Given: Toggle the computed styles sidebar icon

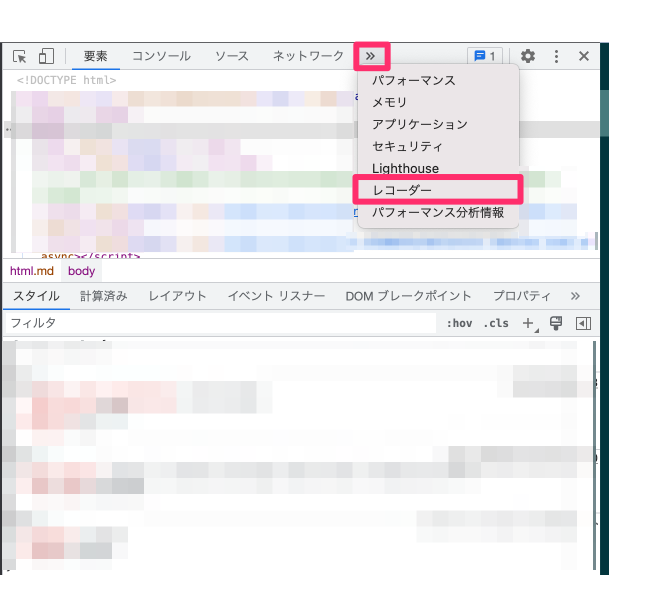Looking at the screenshot, I should pyautogui.click(x=583, y=323).
